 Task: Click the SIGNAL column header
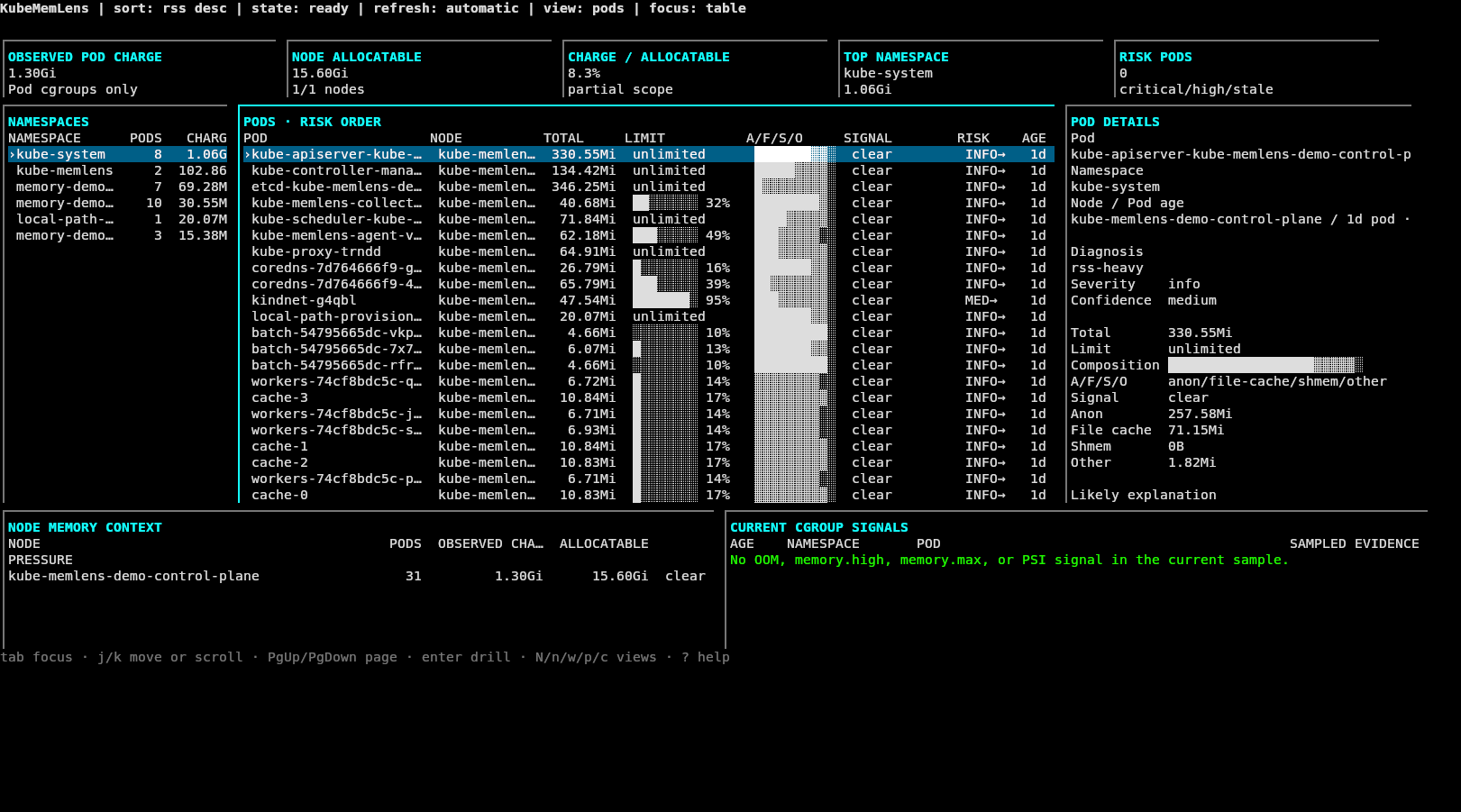point(867,138)
